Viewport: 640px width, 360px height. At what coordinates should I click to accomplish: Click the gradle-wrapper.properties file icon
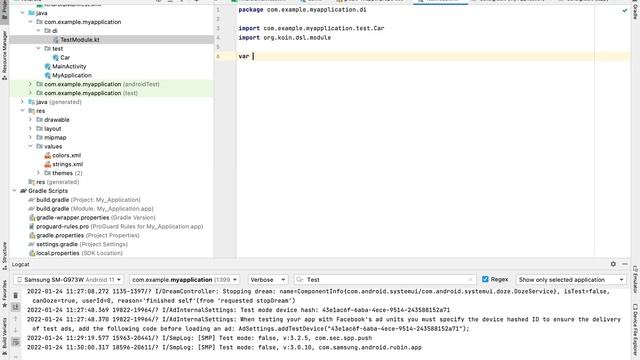click(32, 218)
